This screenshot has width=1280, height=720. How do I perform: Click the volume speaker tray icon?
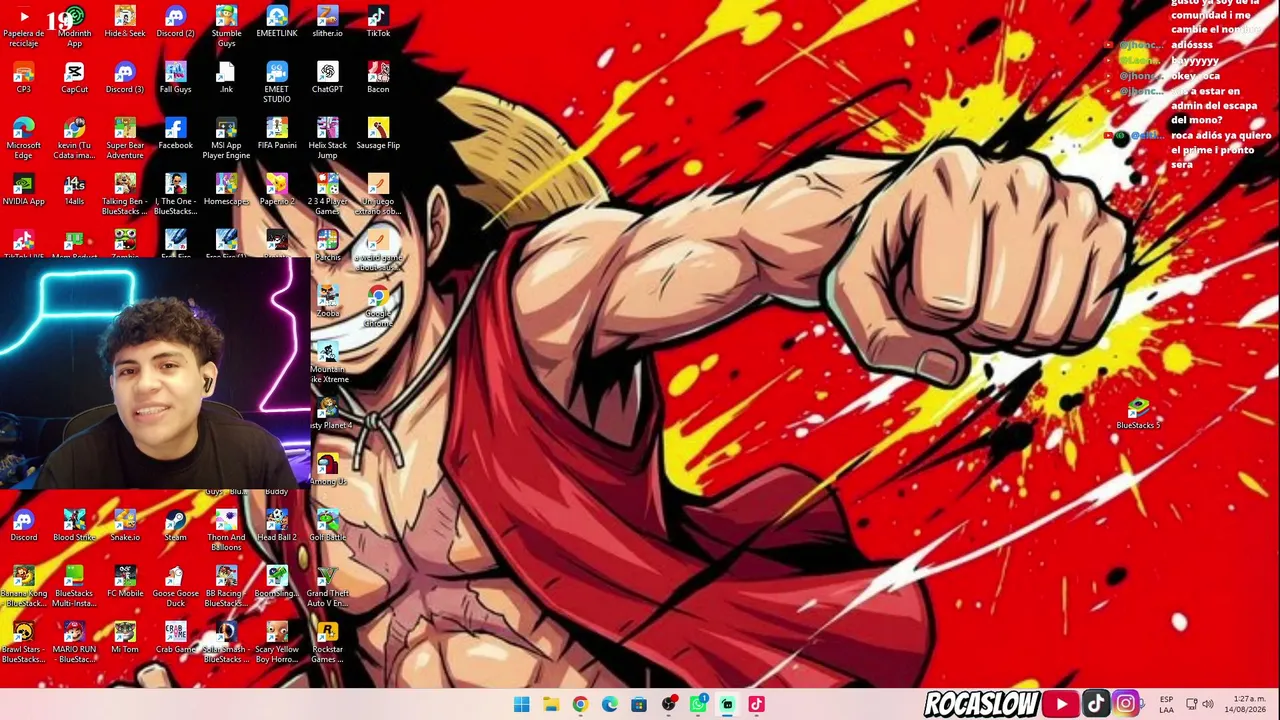click(1207, 704)
